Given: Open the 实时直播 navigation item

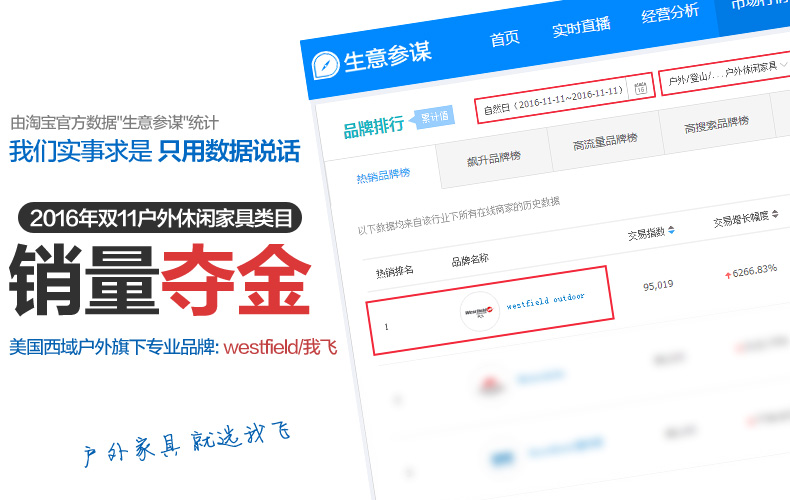Looking at the screenshot, I should [581, 26].
